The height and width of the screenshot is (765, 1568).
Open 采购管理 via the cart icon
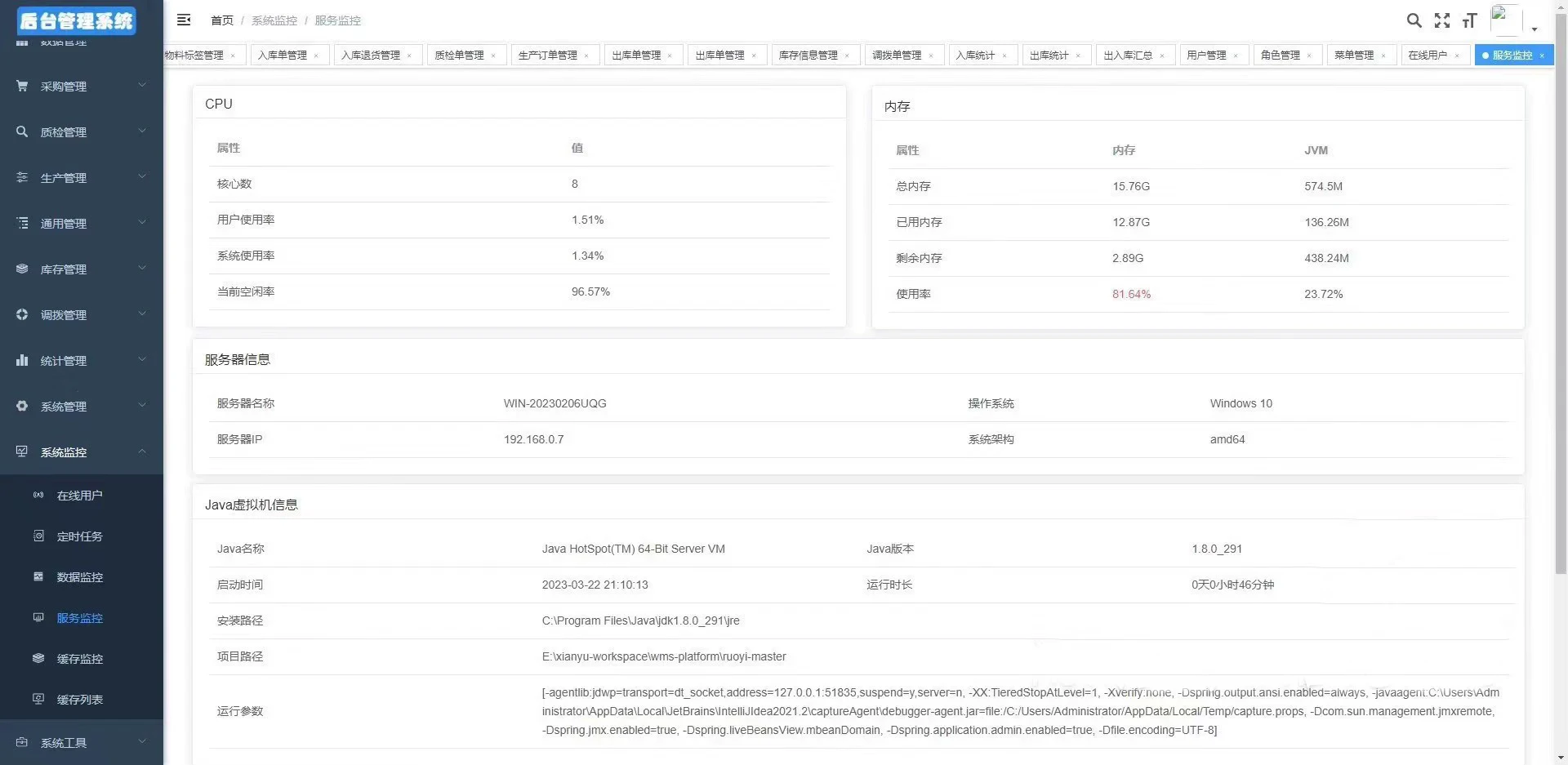[x=22, y=85]
